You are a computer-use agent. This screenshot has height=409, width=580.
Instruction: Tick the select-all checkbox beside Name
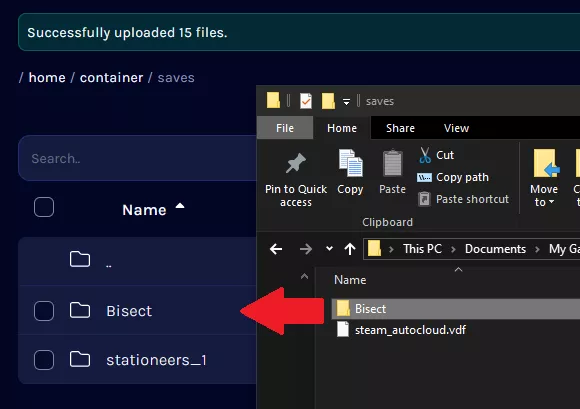click(x=44, y=207)
